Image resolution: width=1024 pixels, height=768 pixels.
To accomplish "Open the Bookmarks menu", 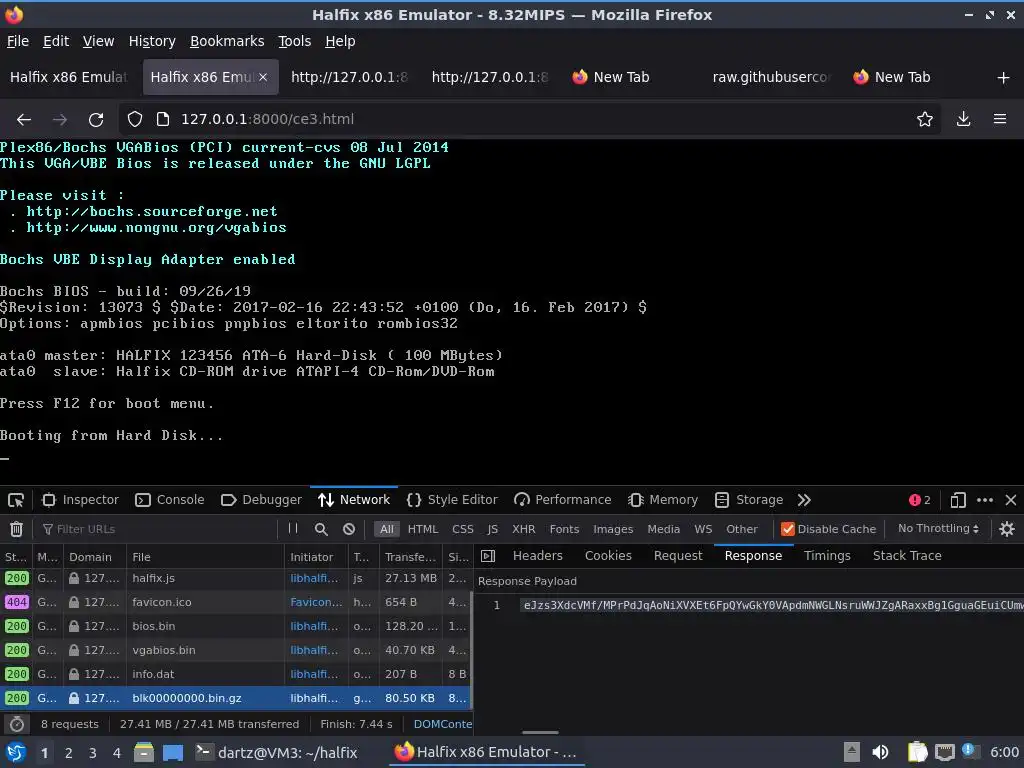I will 227,41.
